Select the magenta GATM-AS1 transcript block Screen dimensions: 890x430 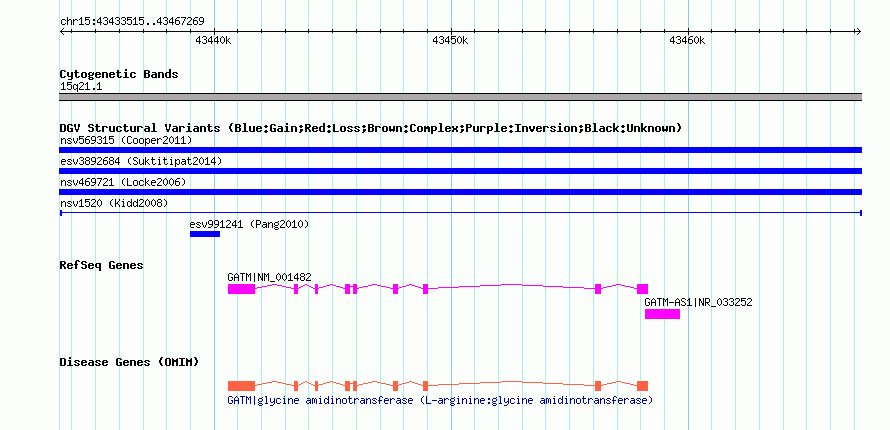(662, 314)
